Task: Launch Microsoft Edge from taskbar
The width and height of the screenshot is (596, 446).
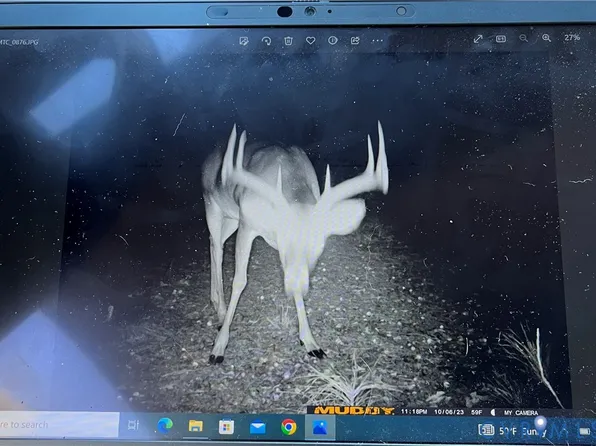Action: point(165,426)
